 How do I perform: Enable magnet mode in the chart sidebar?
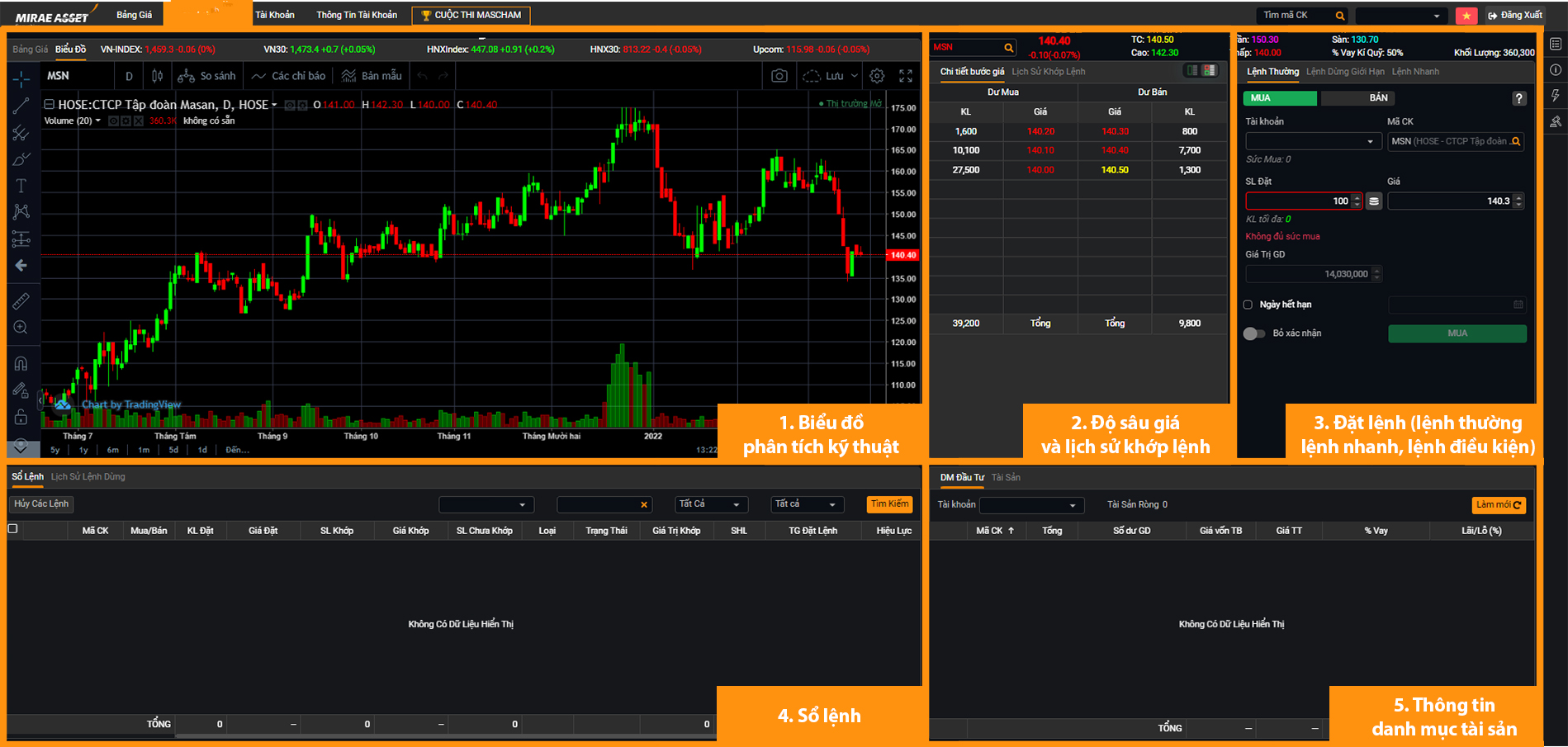pos(20,363)
